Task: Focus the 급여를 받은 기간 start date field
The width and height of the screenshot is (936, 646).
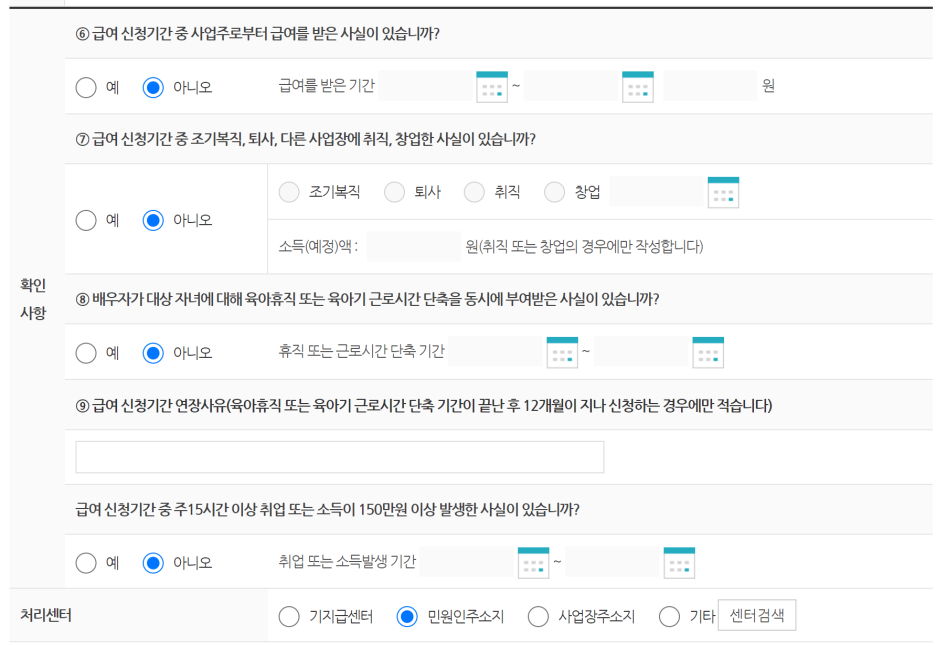Action: pyautogui.click(x=427, y=86)
